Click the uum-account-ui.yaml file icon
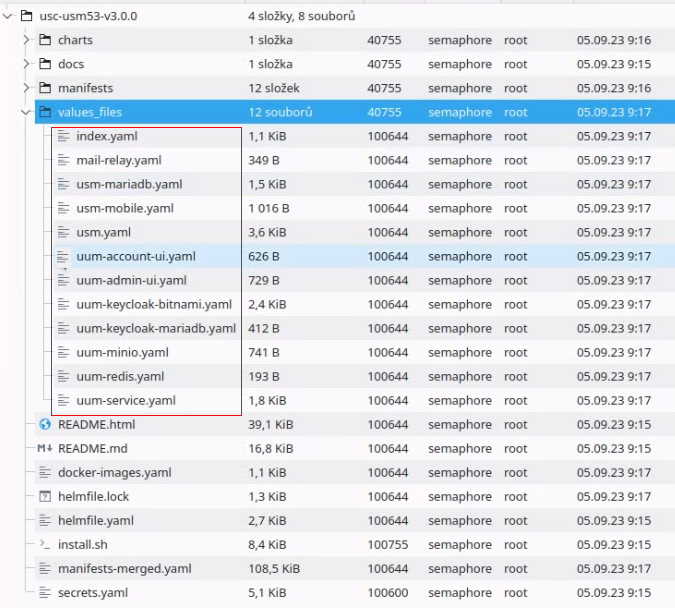This screenshot has width=675, height=608. point(63,257)
